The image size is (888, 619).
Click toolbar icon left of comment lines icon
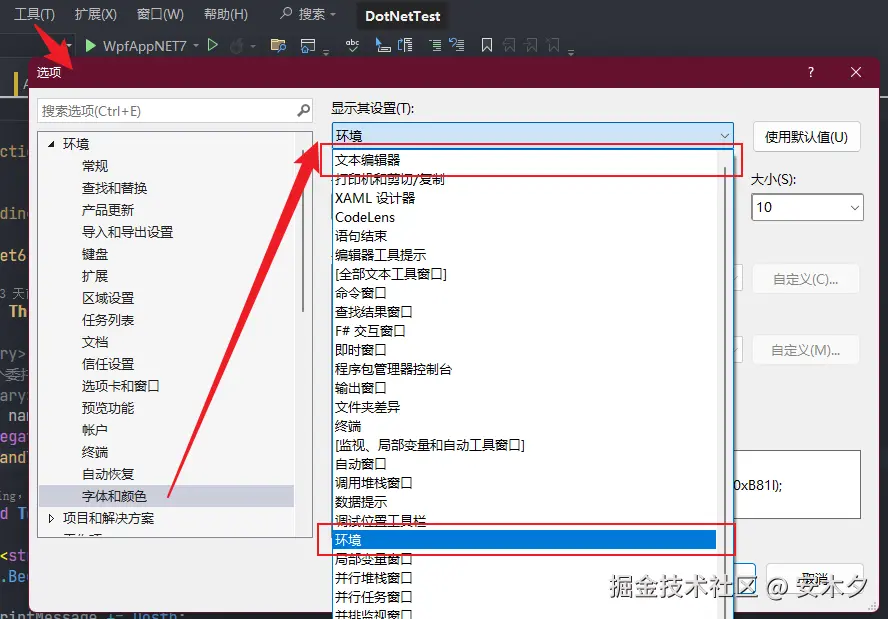click(x=405, y=45)
